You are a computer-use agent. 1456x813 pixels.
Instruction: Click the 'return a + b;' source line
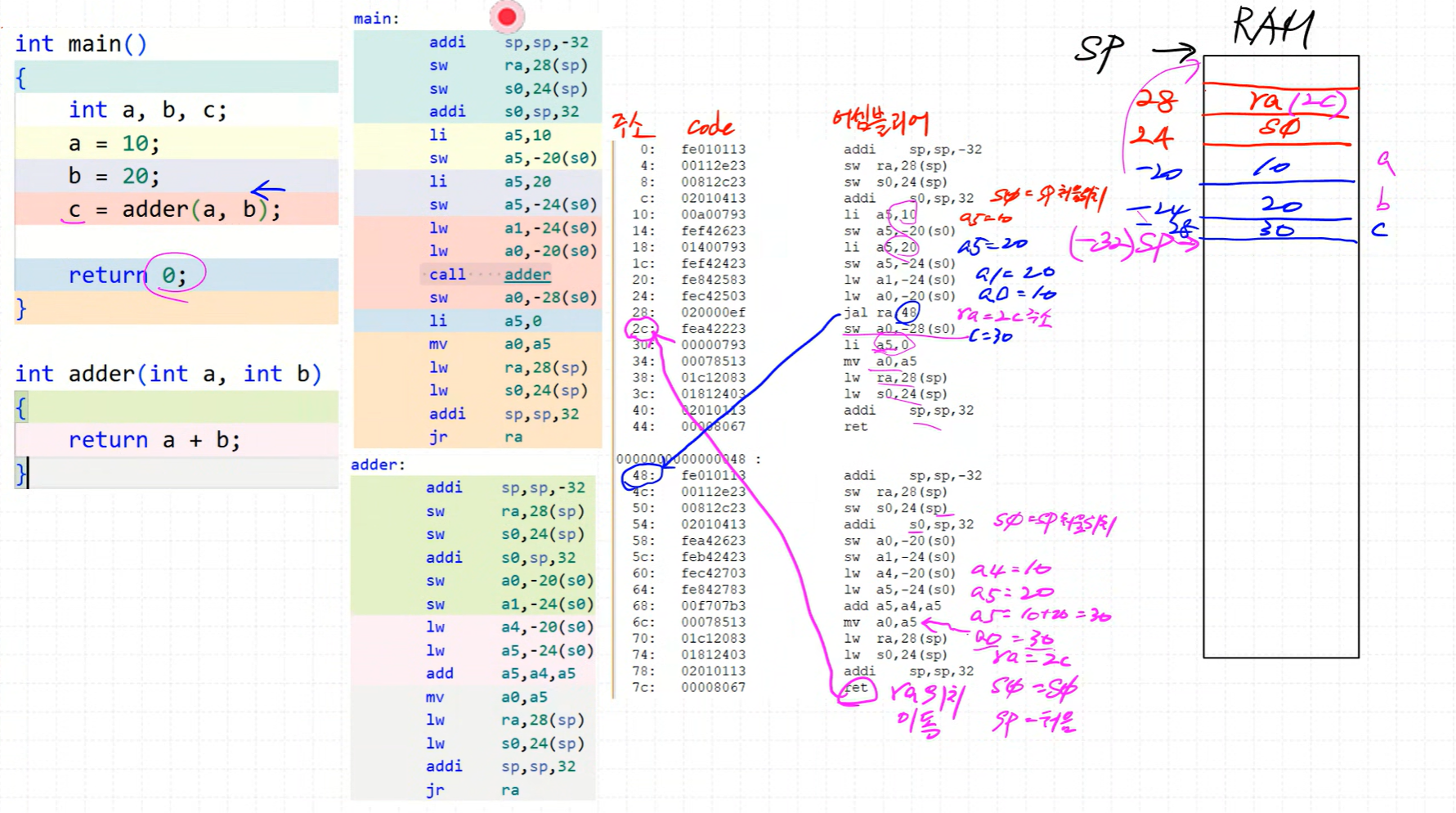pos(154,440)
